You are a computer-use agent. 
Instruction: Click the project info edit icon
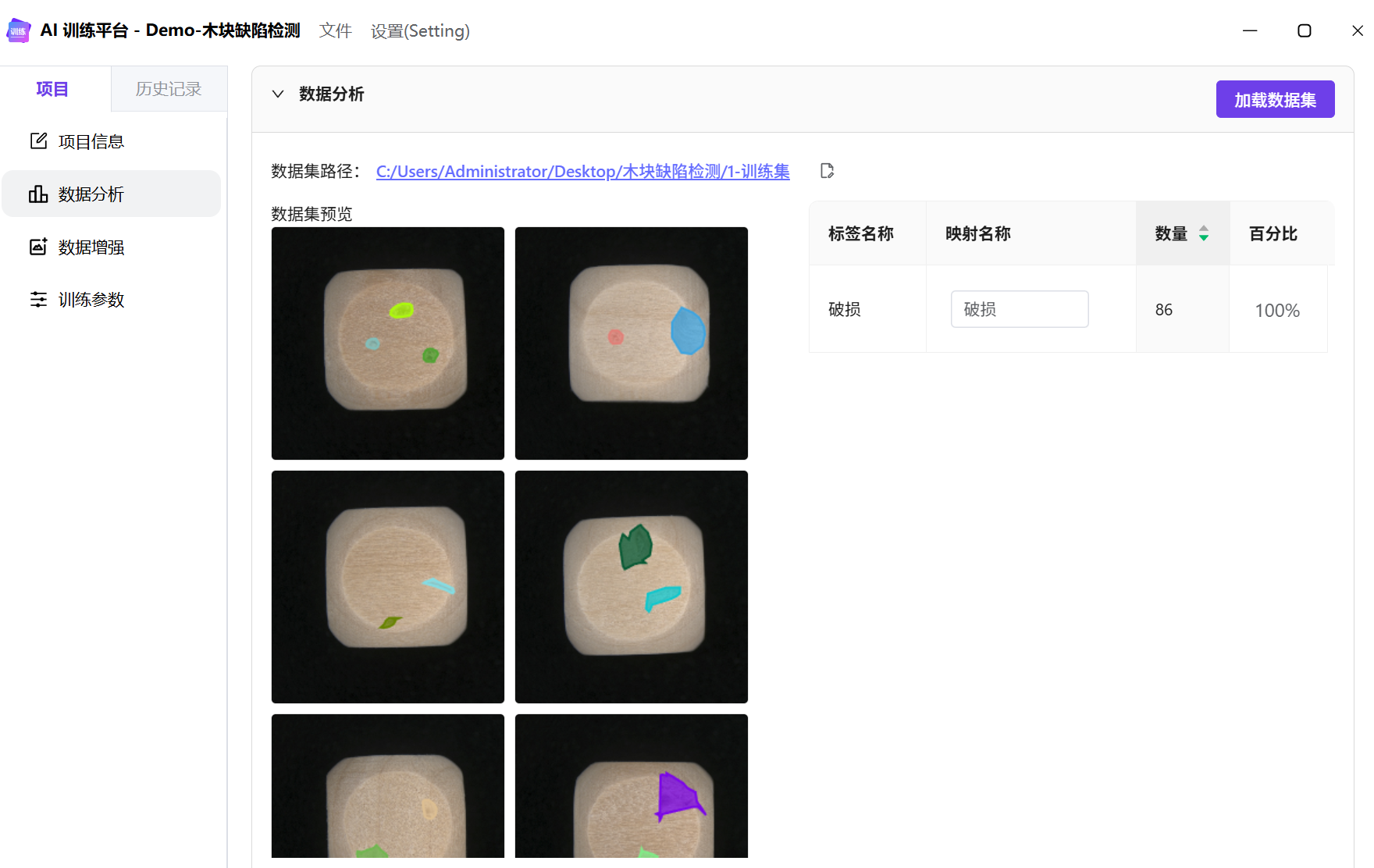pos(38,141)
